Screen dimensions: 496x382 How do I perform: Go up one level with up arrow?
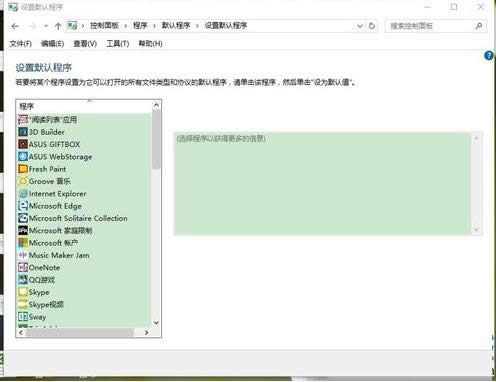point(58,26)
